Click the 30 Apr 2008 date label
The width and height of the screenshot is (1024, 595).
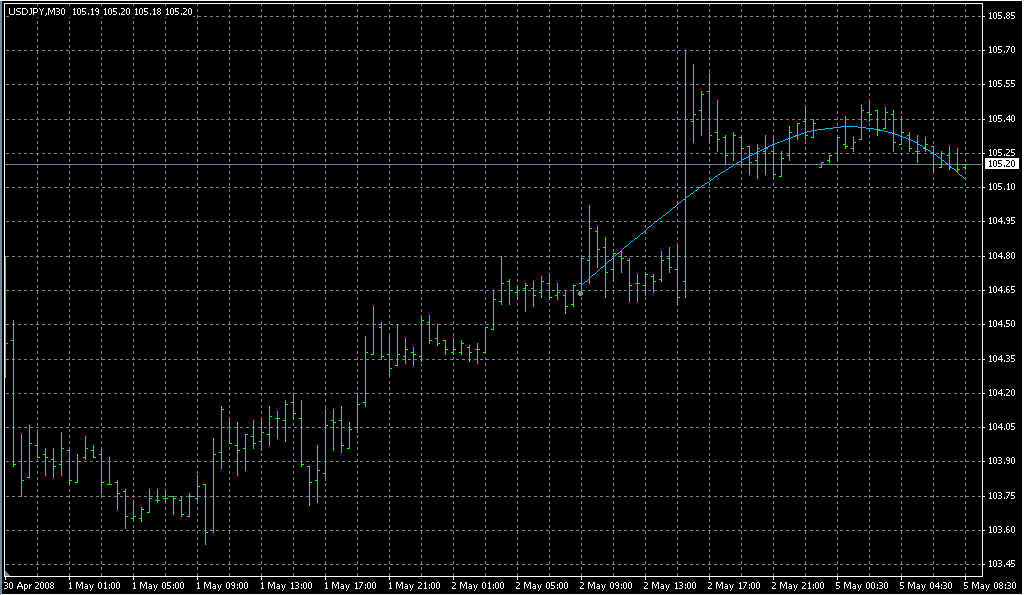[29, 585]
